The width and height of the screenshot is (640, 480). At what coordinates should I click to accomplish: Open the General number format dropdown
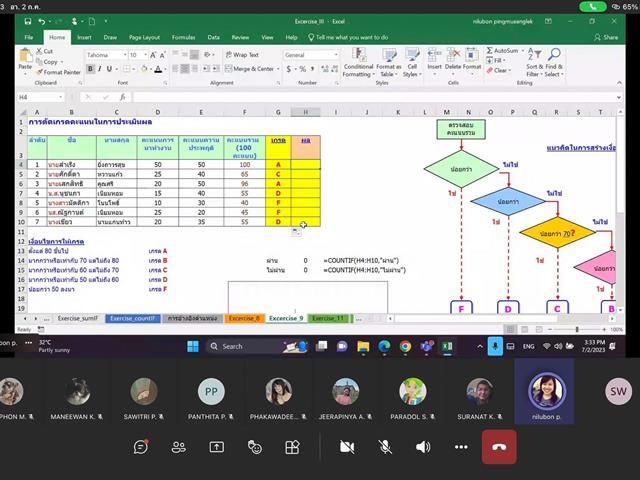(336, 55)
